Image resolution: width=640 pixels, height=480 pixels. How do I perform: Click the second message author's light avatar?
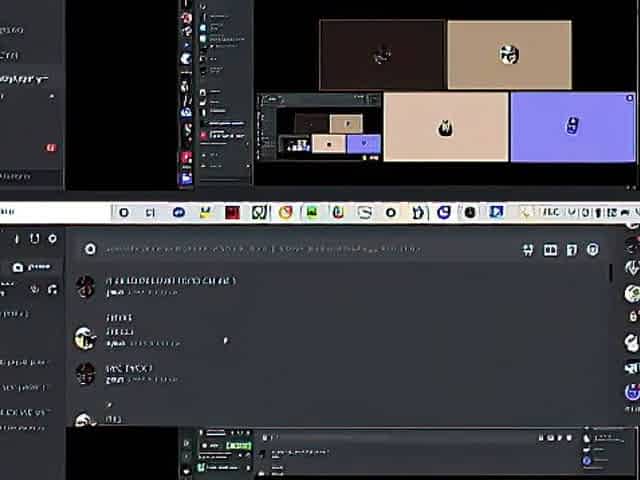[86, 338]
